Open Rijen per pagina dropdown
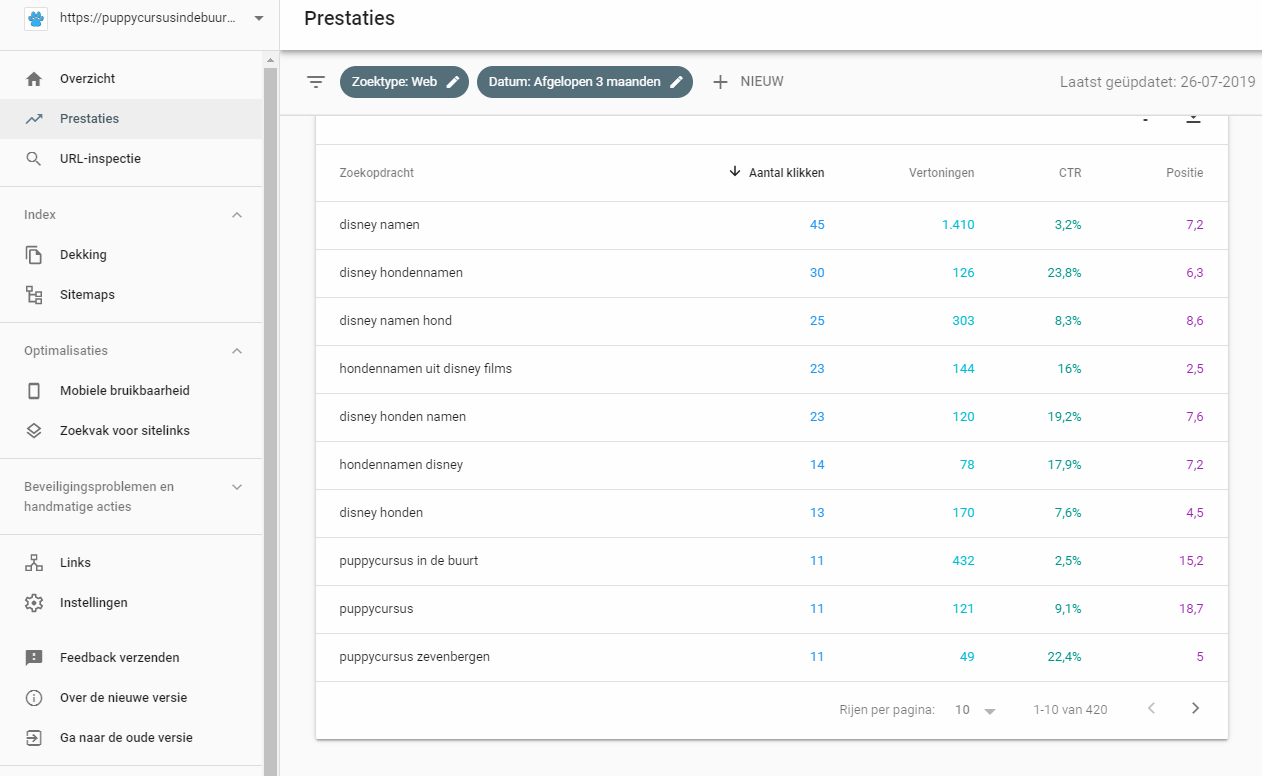The image size is (1262, 776). pyautogui.click(x=976, y=710)
